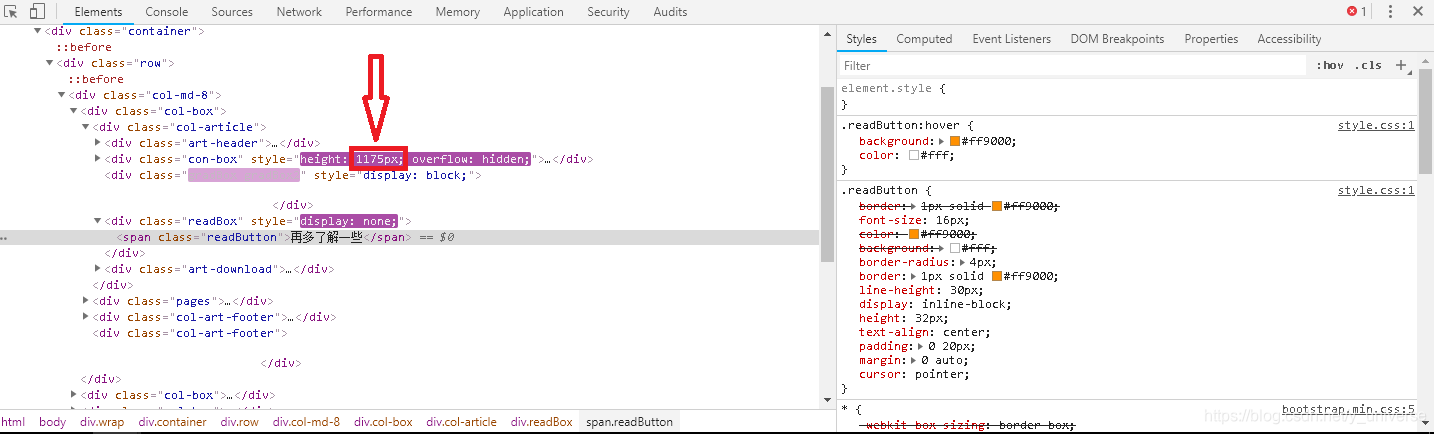The height and width of the screenshot is (434, 1436).
Task: Select span.readButton in the breadcrumb bar
Action: 630,422
